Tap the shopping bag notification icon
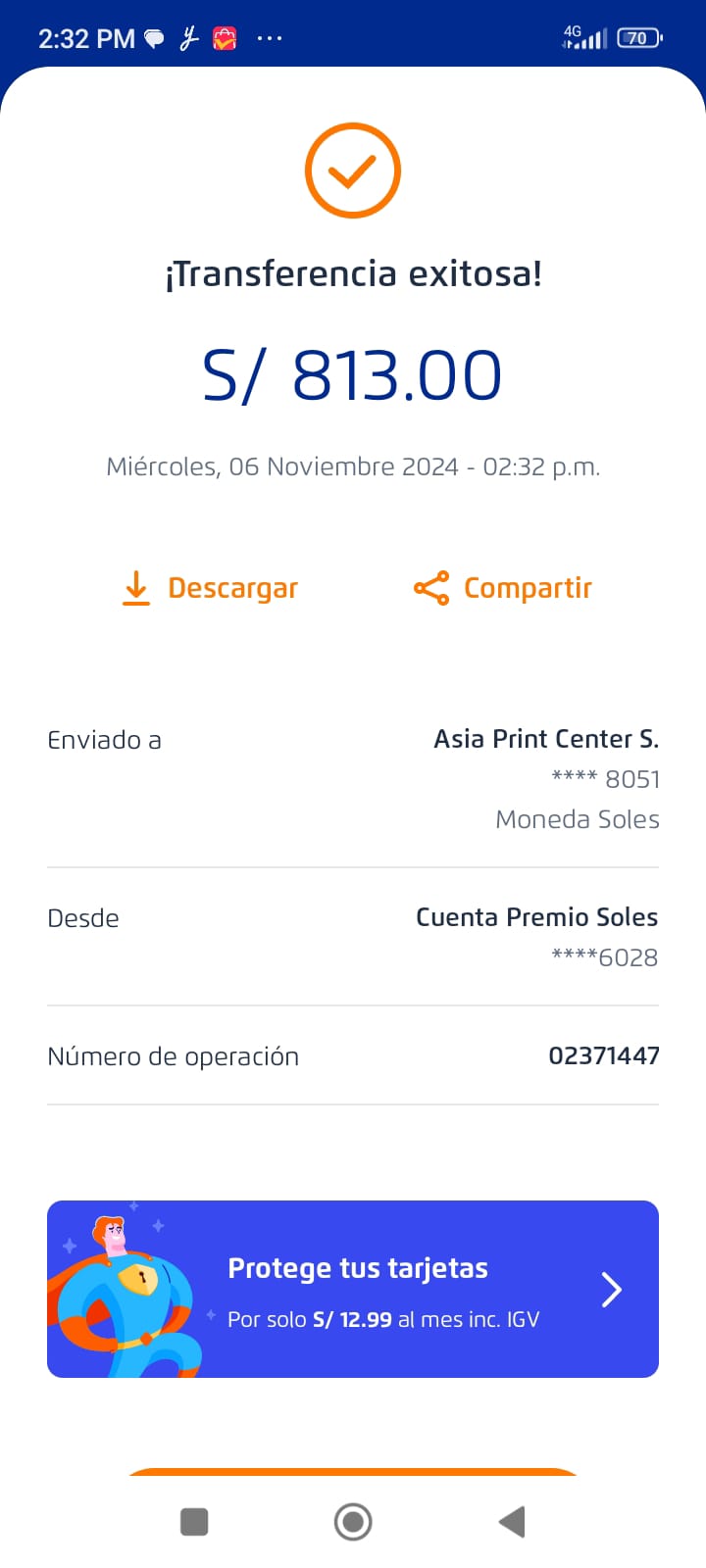Viewport: 706px width, 1568px height. pyautogui.click(x=225, y=39)
